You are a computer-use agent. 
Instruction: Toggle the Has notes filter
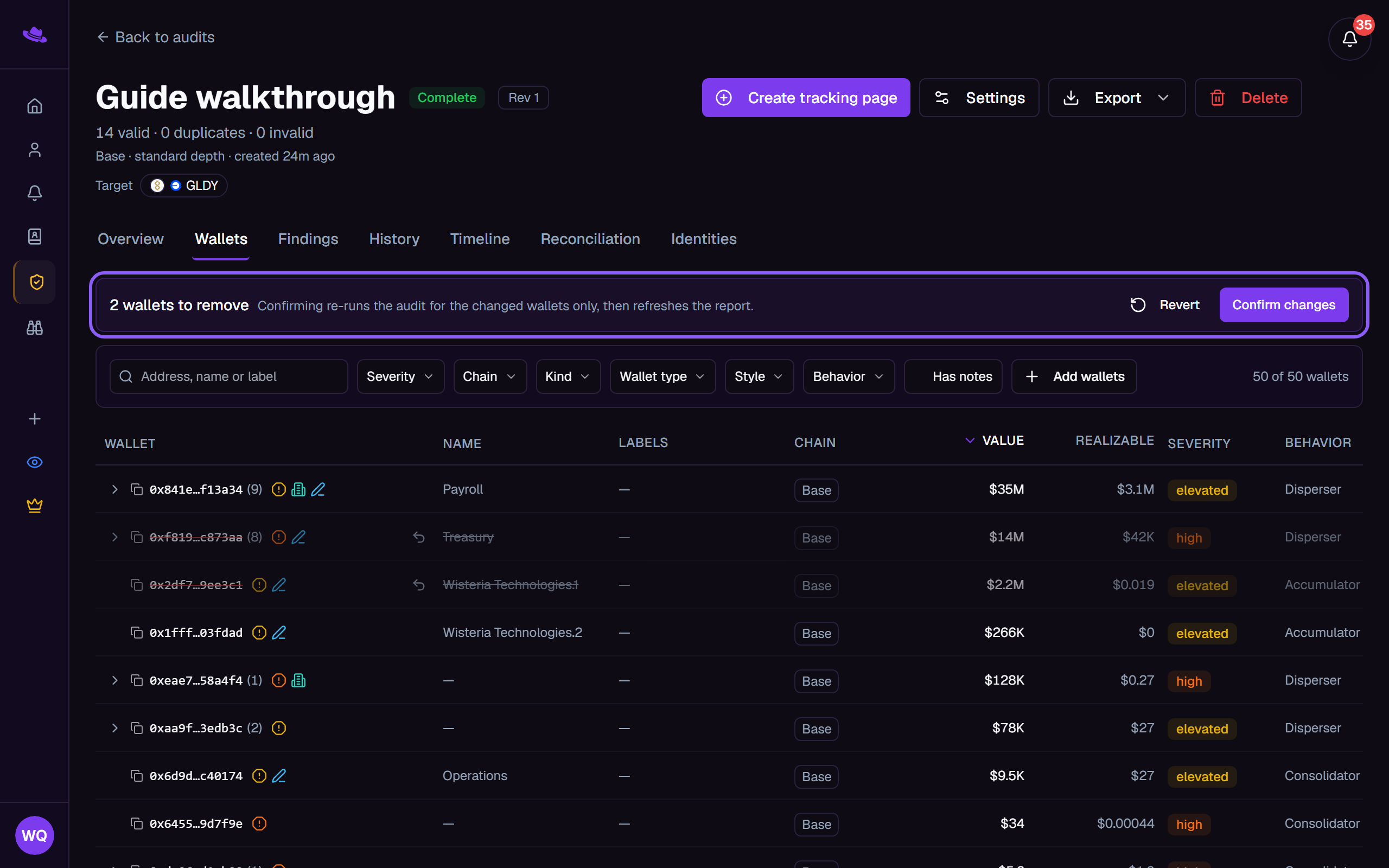[x=953, y=376]
